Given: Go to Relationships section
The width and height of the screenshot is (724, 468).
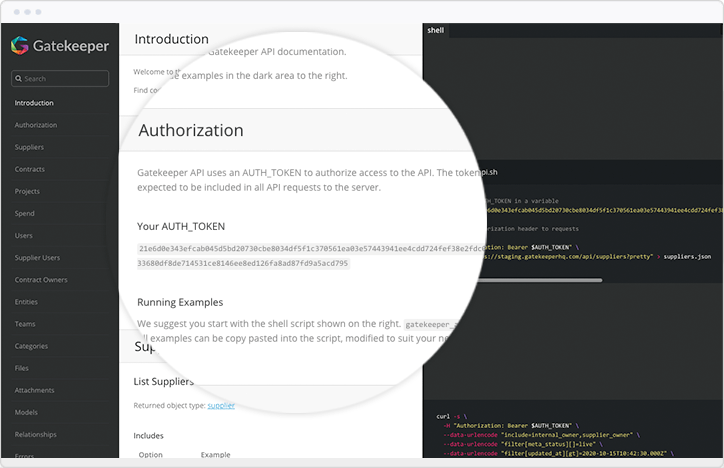Looking at the screenshot, I should pyautogui.click(x=35, y=435).
